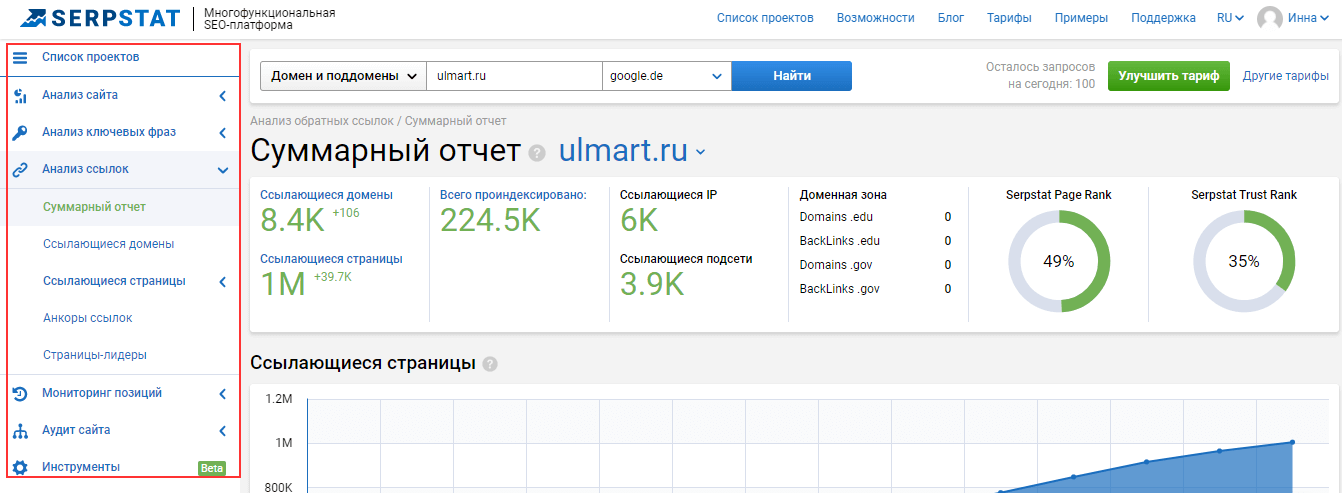Collapse the Анализ ссылок section
1342x493 pixels.
click(x=223, y=170)
